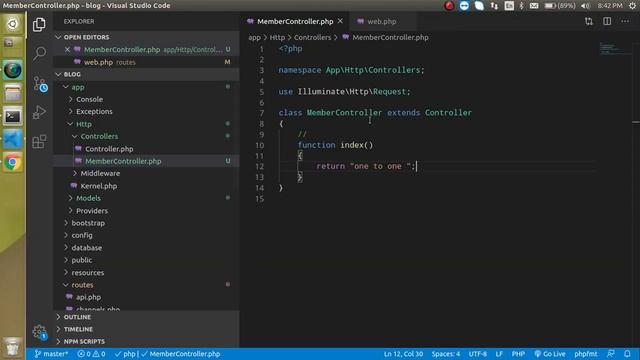640x360 pixels.
Task: Open the Explorer view in the activity bar
Action: 39,24
